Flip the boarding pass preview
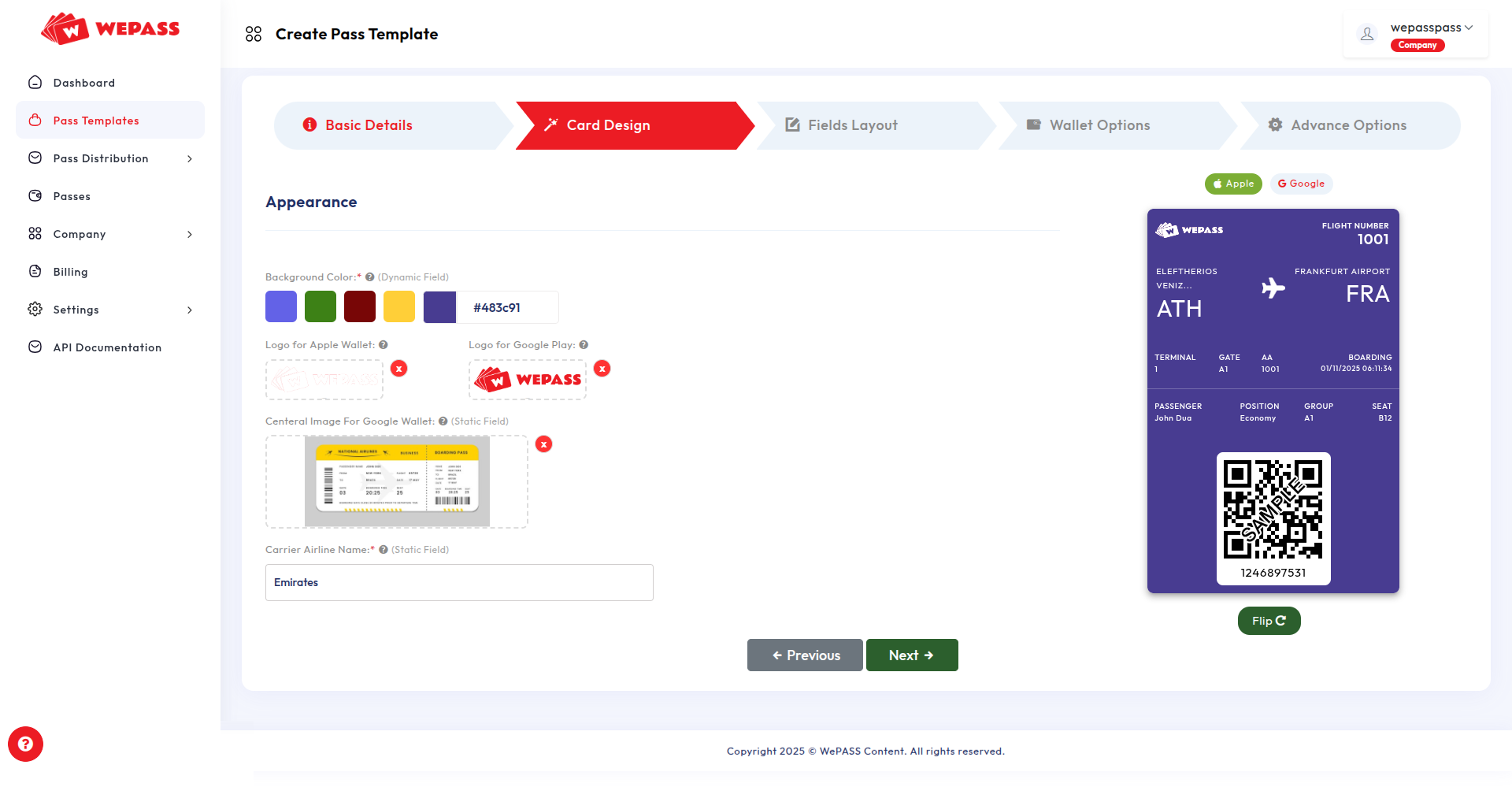This screenshot has height=787, width=1512. coord(1268,621)
